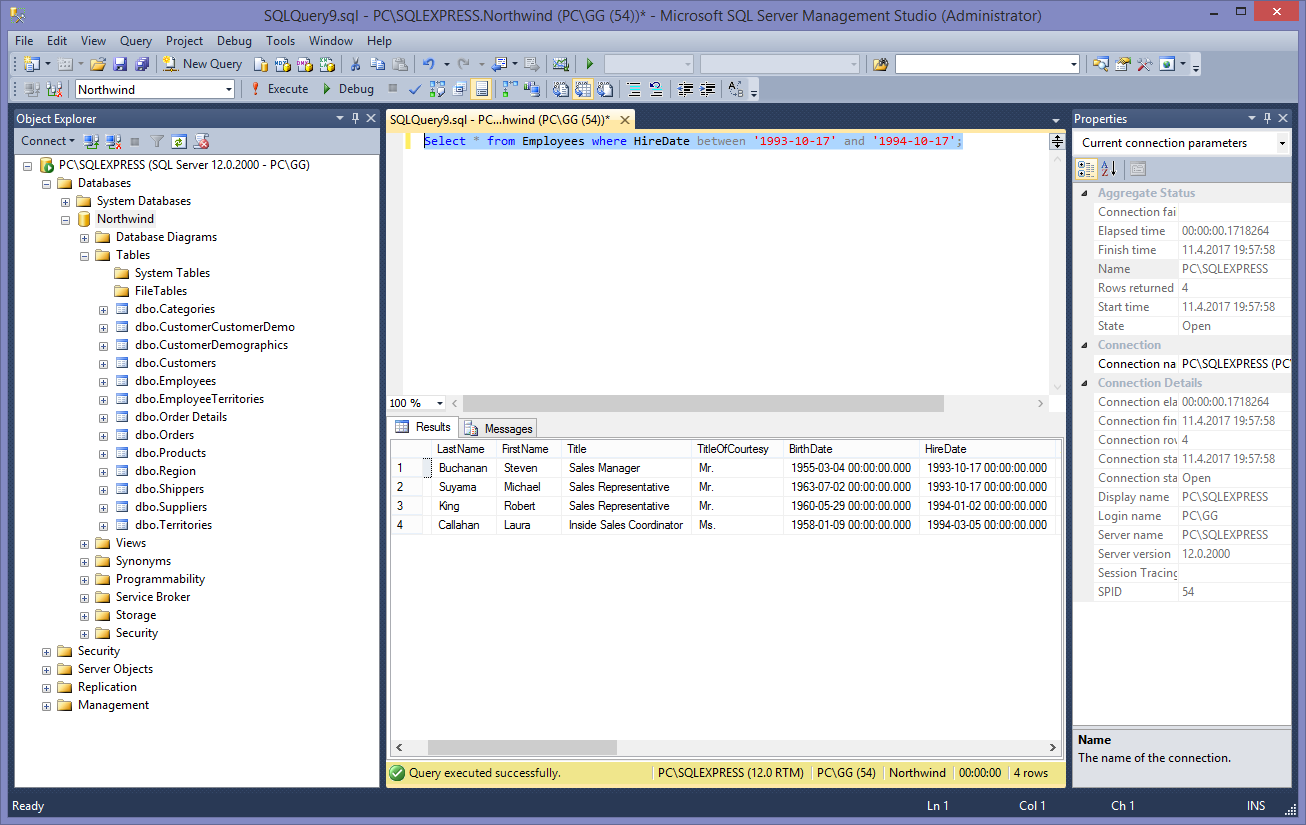Click the Cut scissors icon
The image size is (1306, 825).
coord(356,64)
